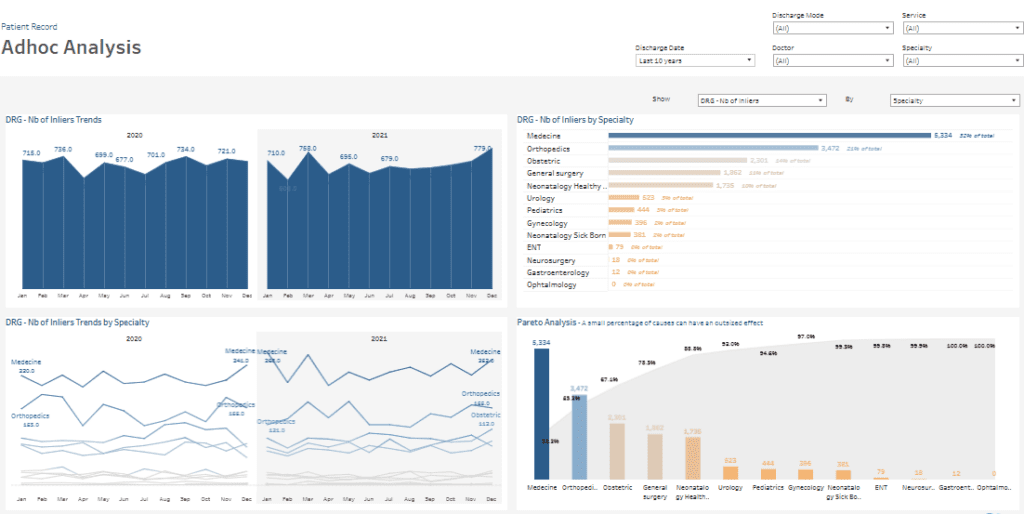Click the 2020 Medecine start label with 220.0

coord(26,366)
